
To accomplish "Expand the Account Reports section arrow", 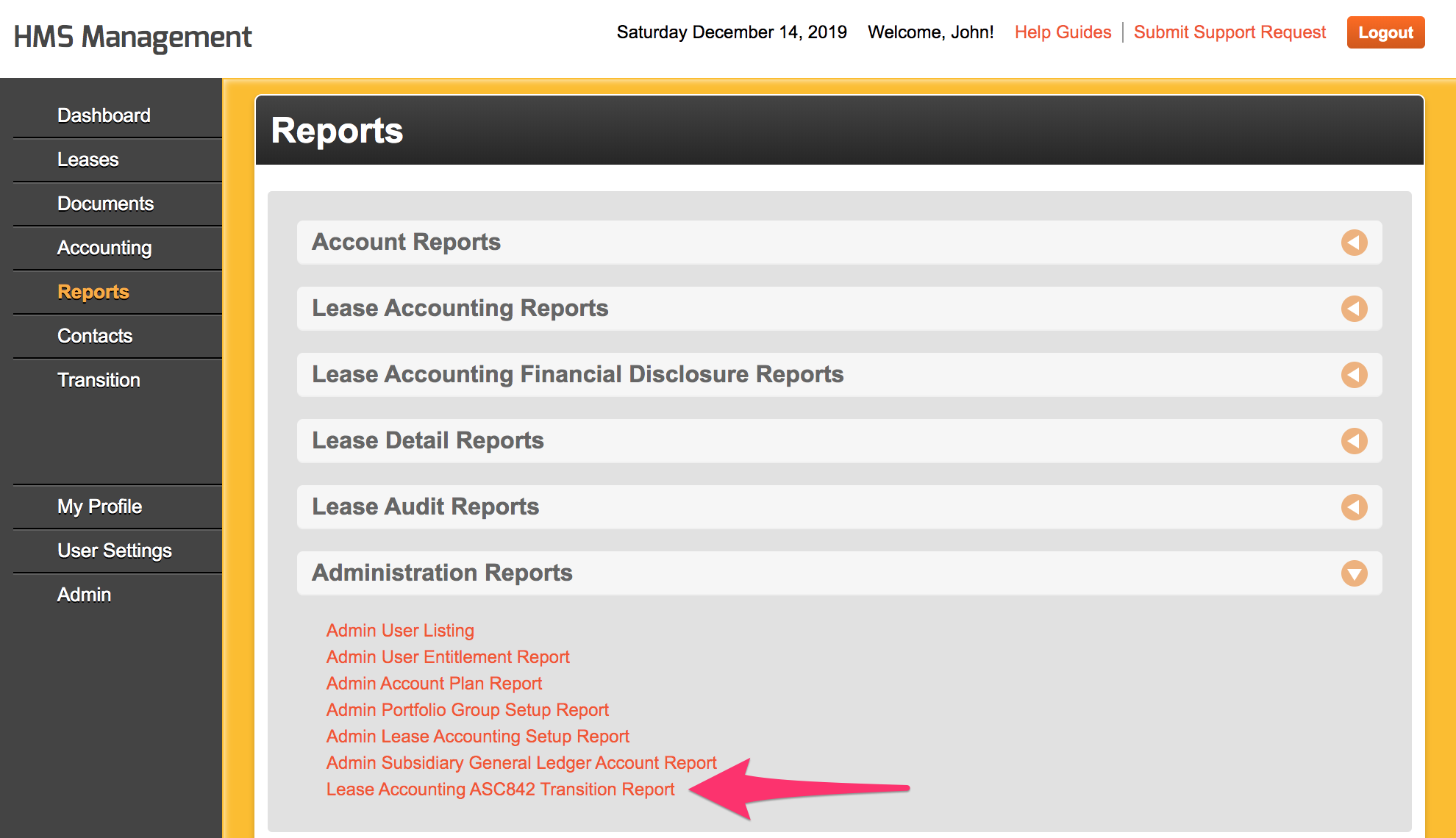I will (x=1355, y=243).
